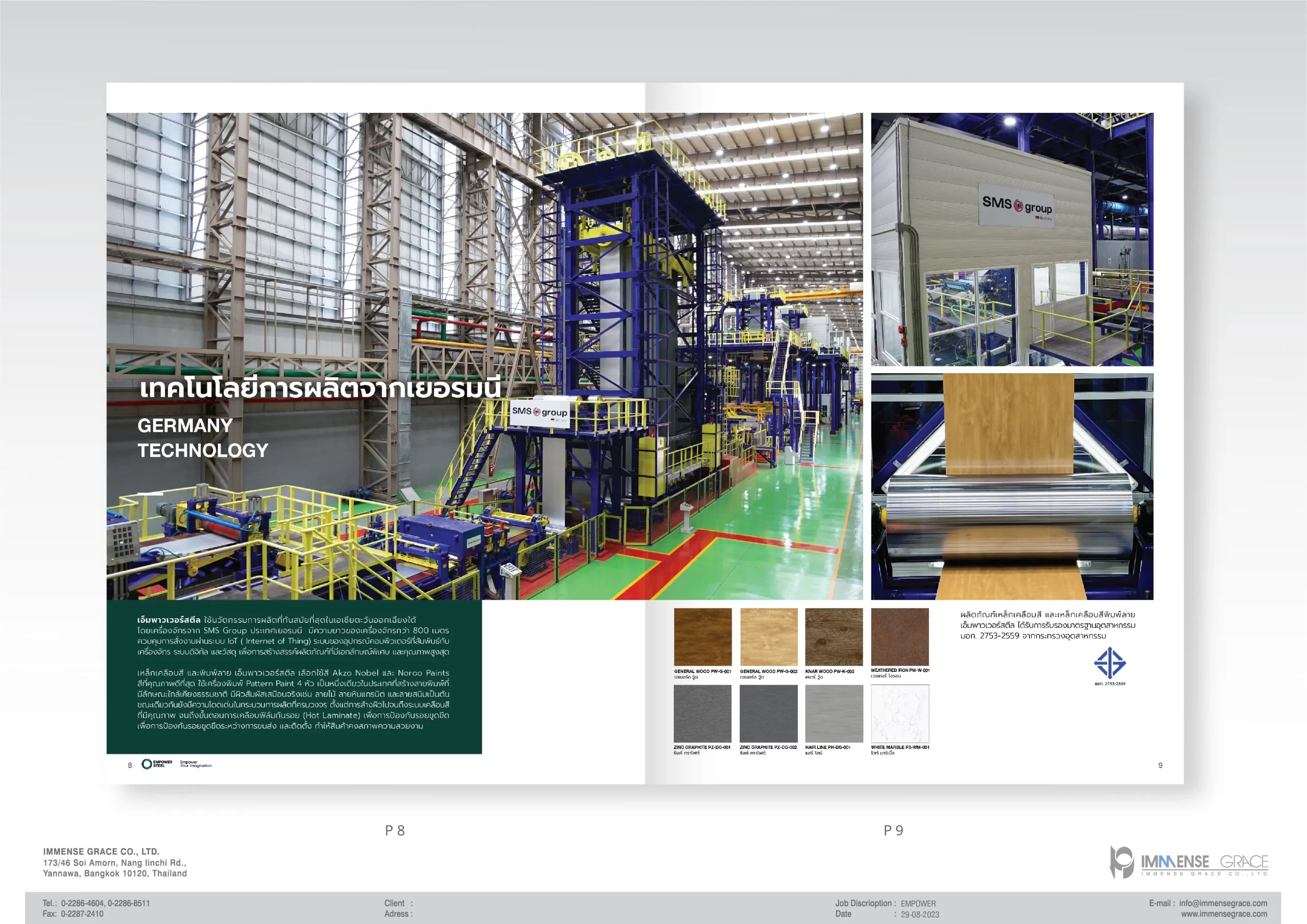The width and height of the screenshot is (1307, 924).
Task: Click the SMS group sign on the white building
Action: (x=1016, y=206)
